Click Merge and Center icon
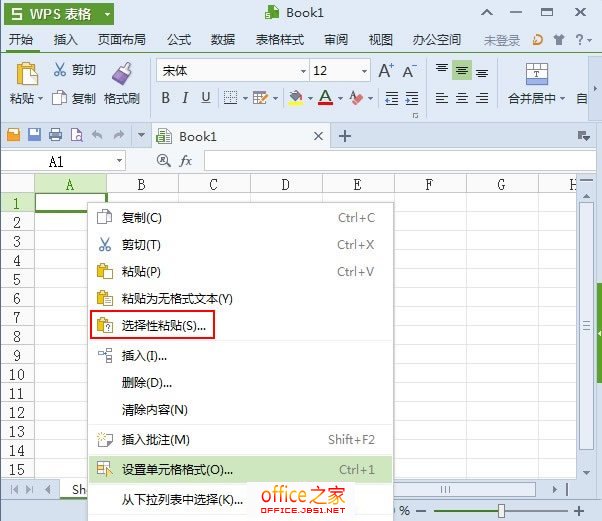Viewport: 602px width, 521px height. coord(537,74)
